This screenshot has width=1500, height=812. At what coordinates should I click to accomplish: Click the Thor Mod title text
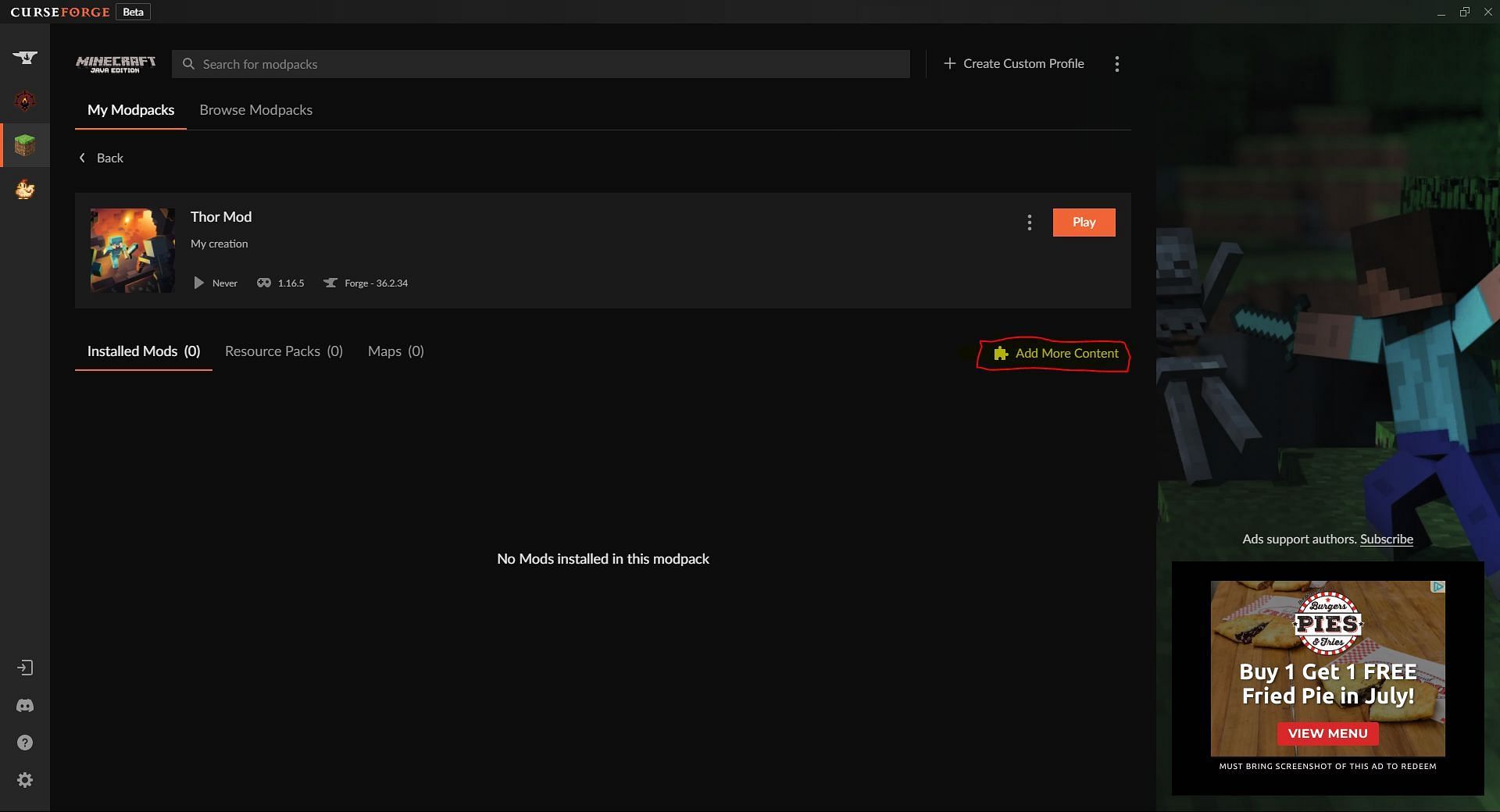[x=221, y=217]
